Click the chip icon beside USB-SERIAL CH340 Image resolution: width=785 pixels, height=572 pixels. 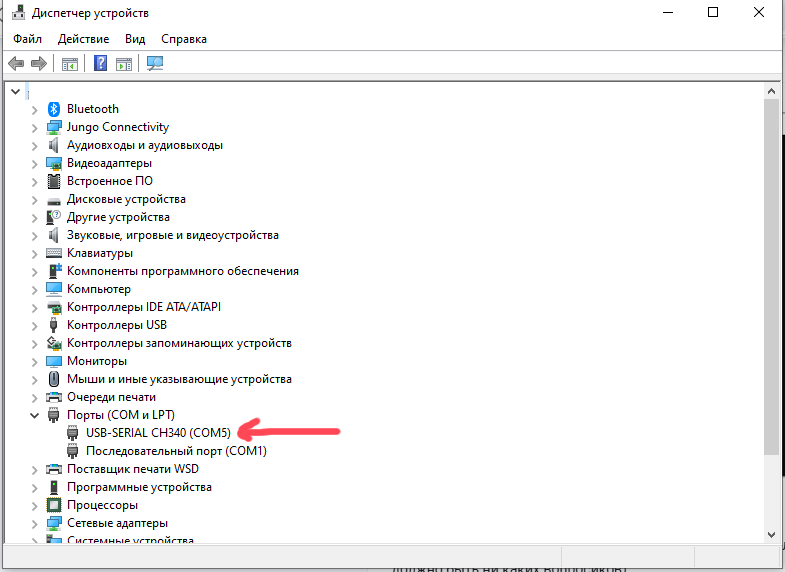pyautogui.click(x=73, y=433)
